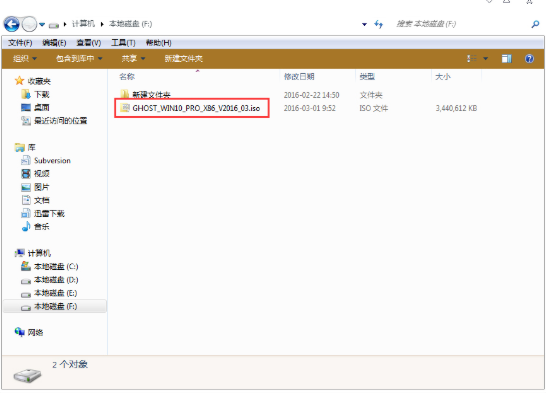Click the search box for 本地磁盘 (F:)
This screenshot has width=546, height=393.
coord(460,24)
